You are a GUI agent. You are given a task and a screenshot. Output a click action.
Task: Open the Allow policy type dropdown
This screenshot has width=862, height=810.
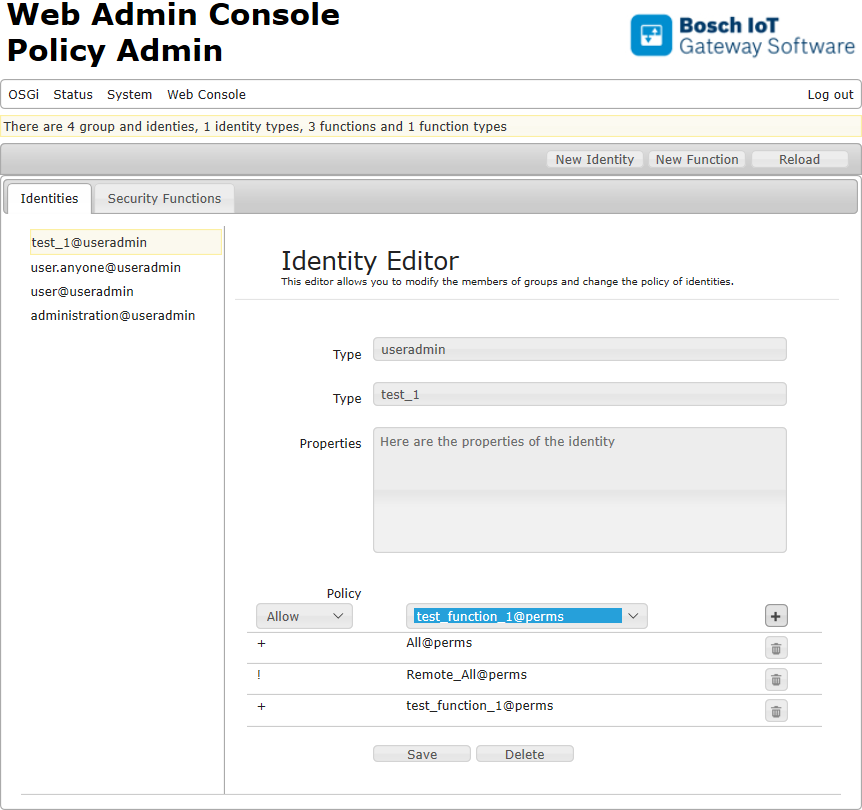(x=304, y=616)
